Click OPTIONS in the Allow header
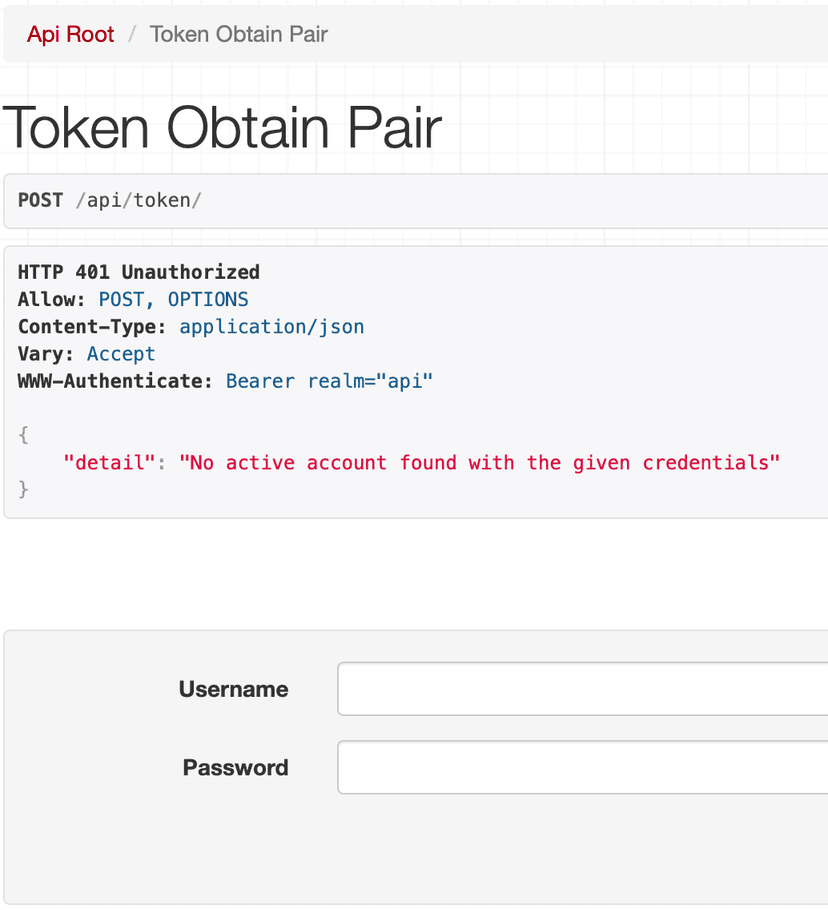The width and height of the screenshot is (828, 910). tap(208, 298)
